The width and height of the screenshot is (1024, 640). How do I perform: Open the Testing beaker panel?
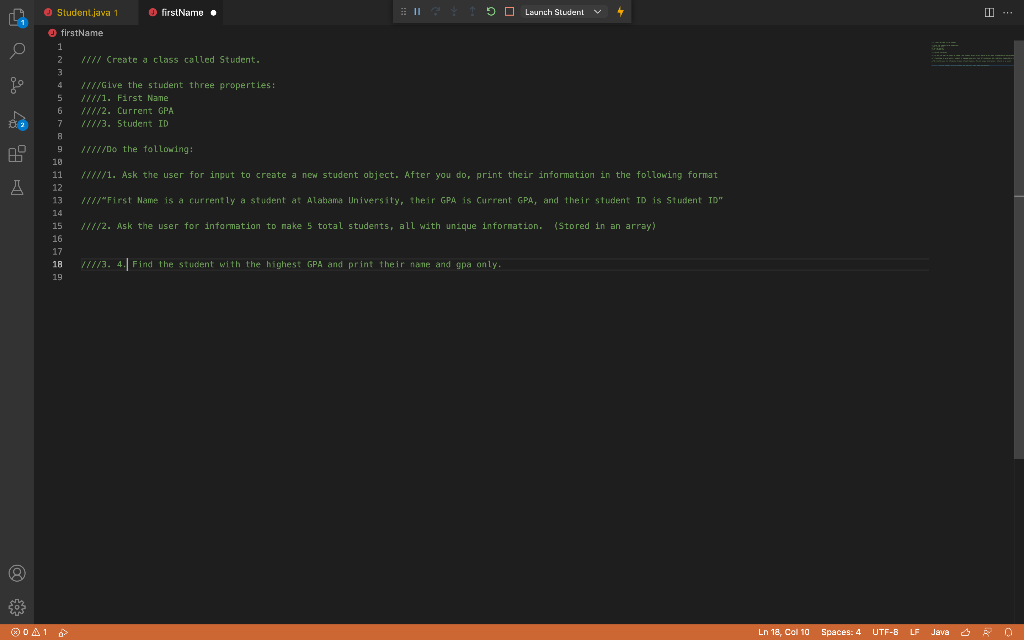pos(16,188)
